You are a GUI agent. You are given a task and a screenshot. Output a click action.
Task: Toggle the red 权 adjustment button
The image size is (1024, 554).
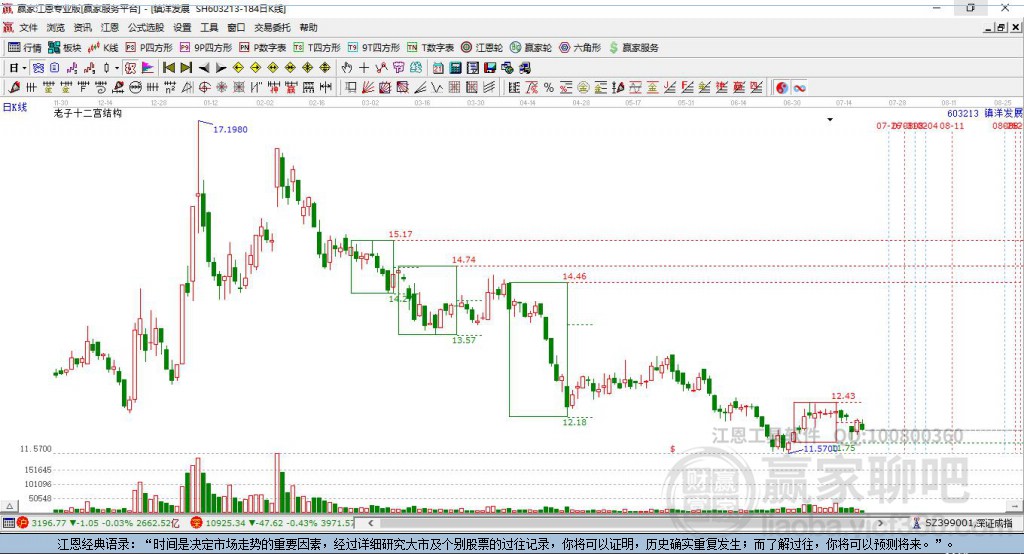[131, 68]
